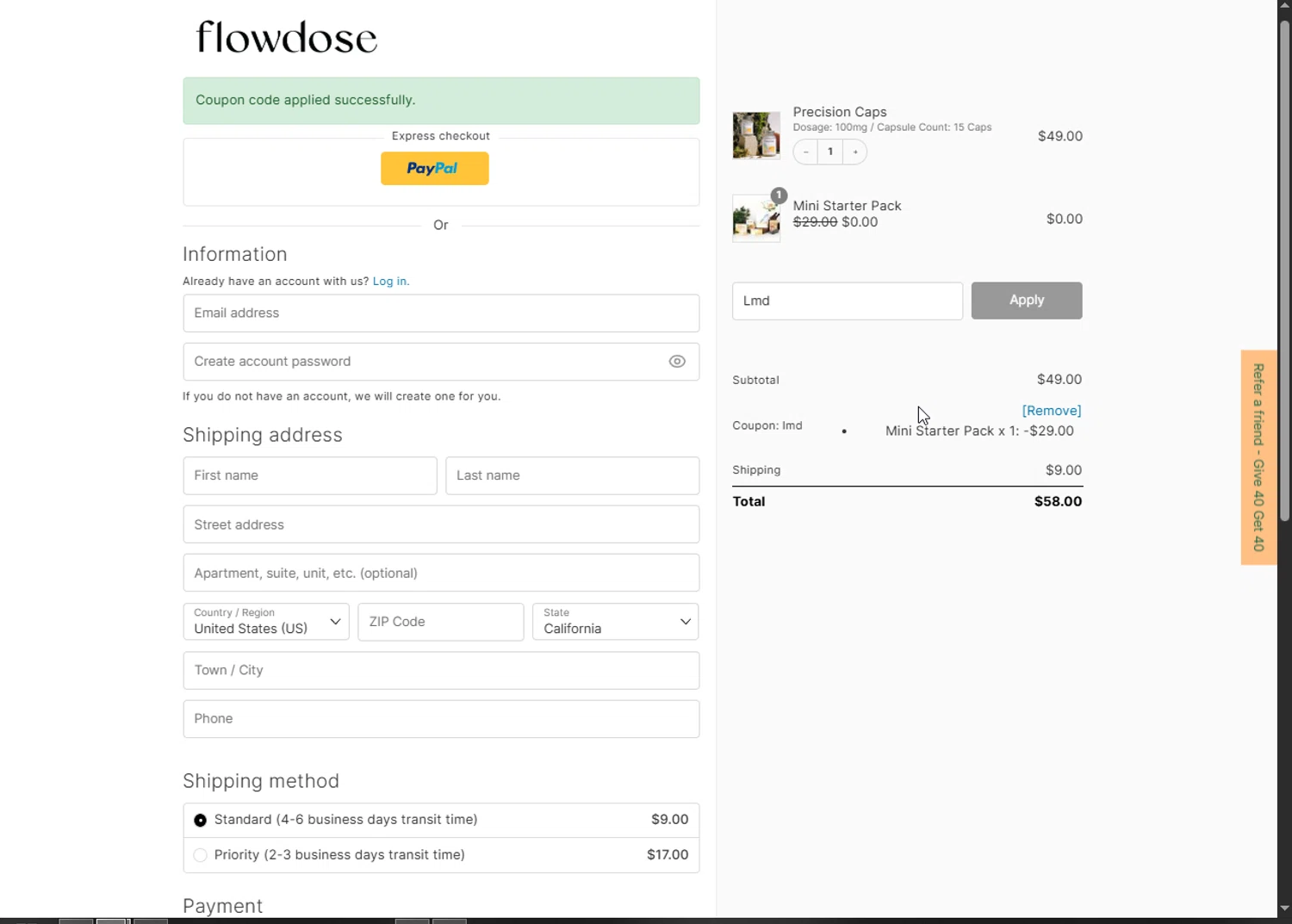Select Standard shipping radio button
The image size is (1292, 924).
[x=200, y=821]
